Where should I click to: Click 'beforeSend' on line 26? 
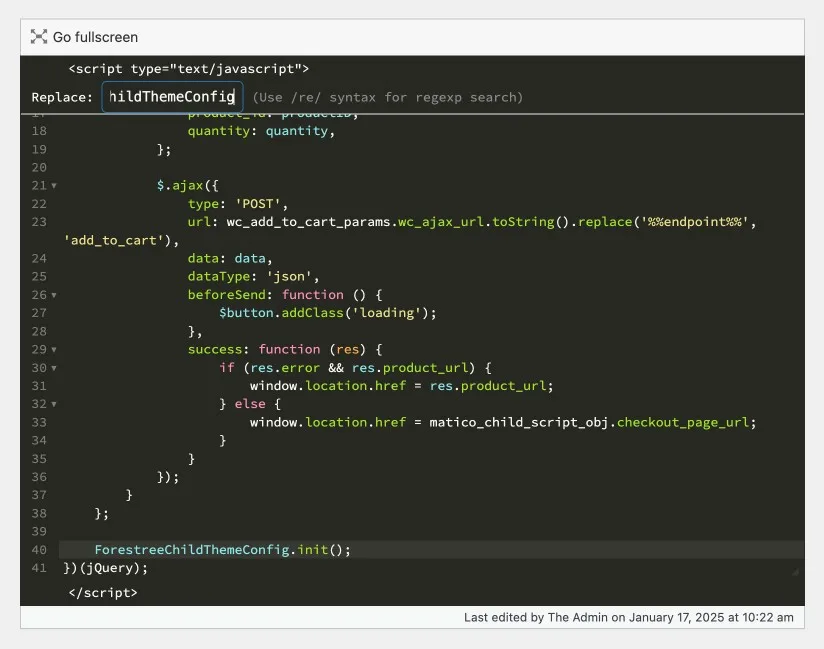click(x=226, y=295)
